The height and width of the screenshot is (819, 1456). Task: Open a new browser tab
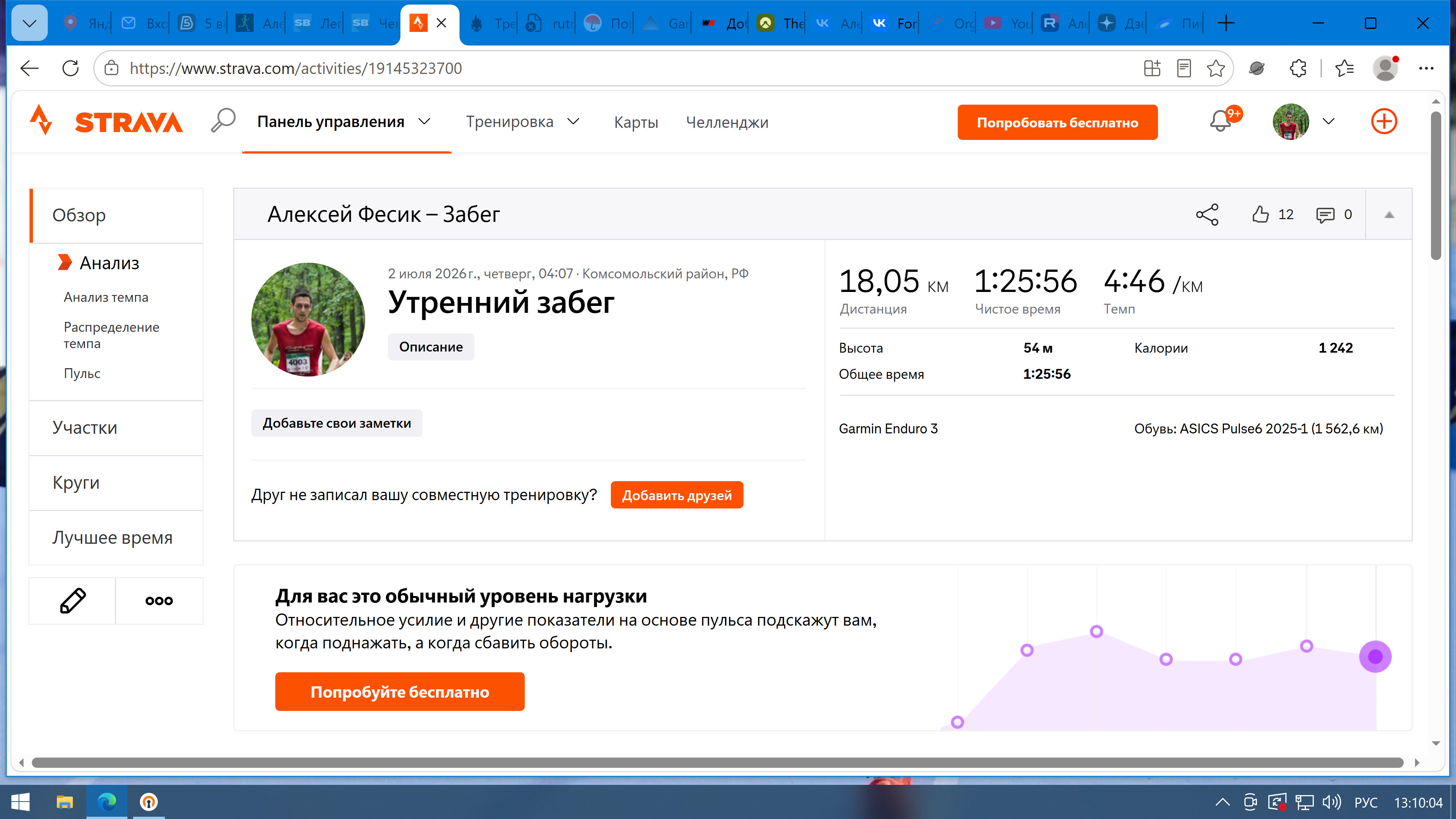coord(1226,23)
